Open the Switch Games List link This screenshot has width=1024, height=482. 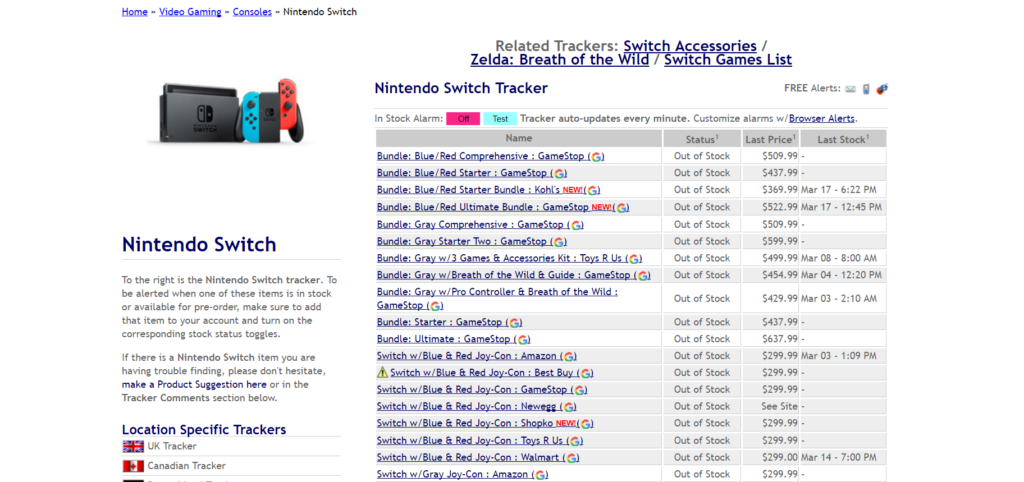[x=728, y=60]
